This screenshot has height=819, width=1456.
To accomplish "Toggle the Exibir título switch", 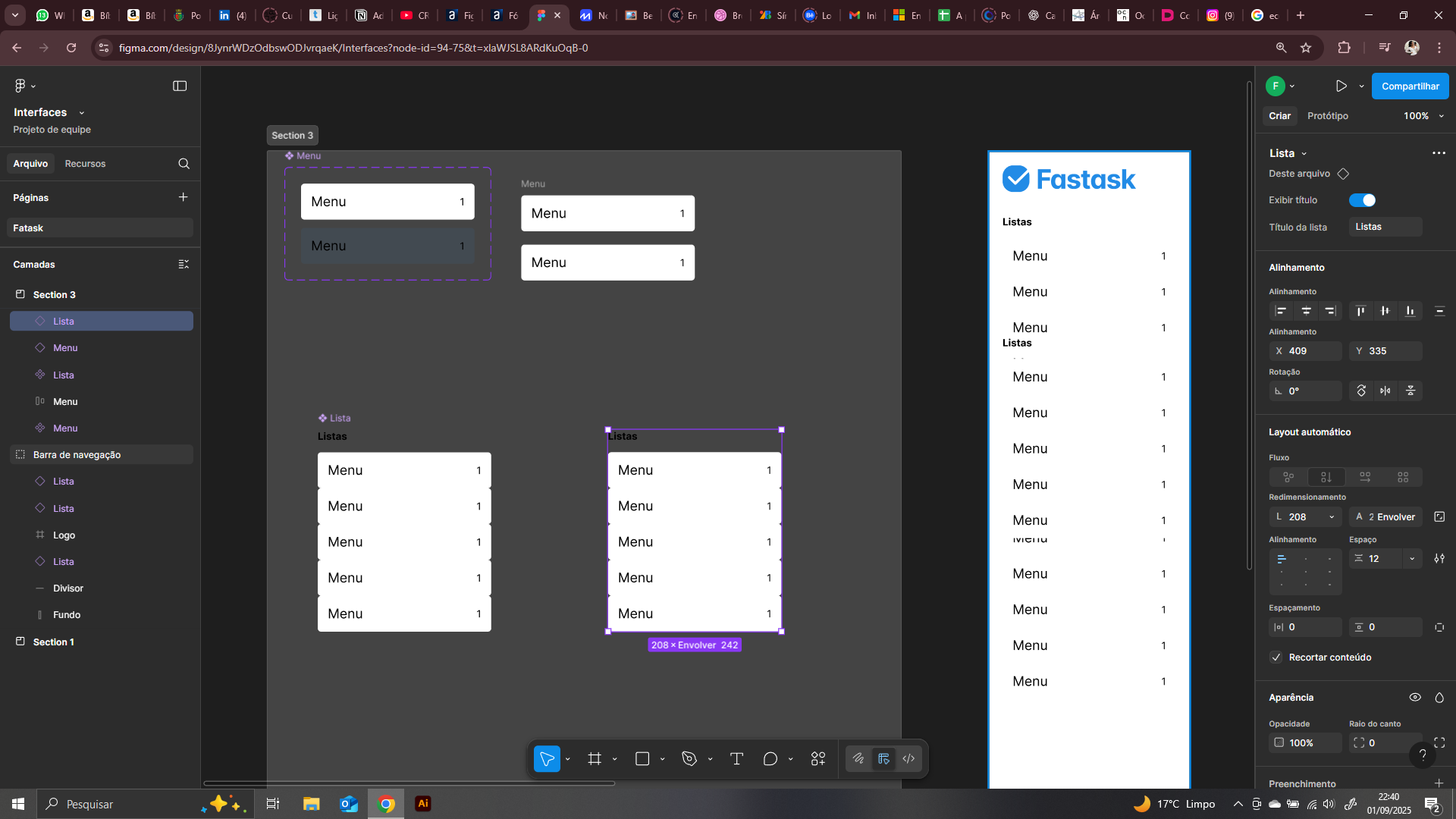I will [x=1362, y=200].
